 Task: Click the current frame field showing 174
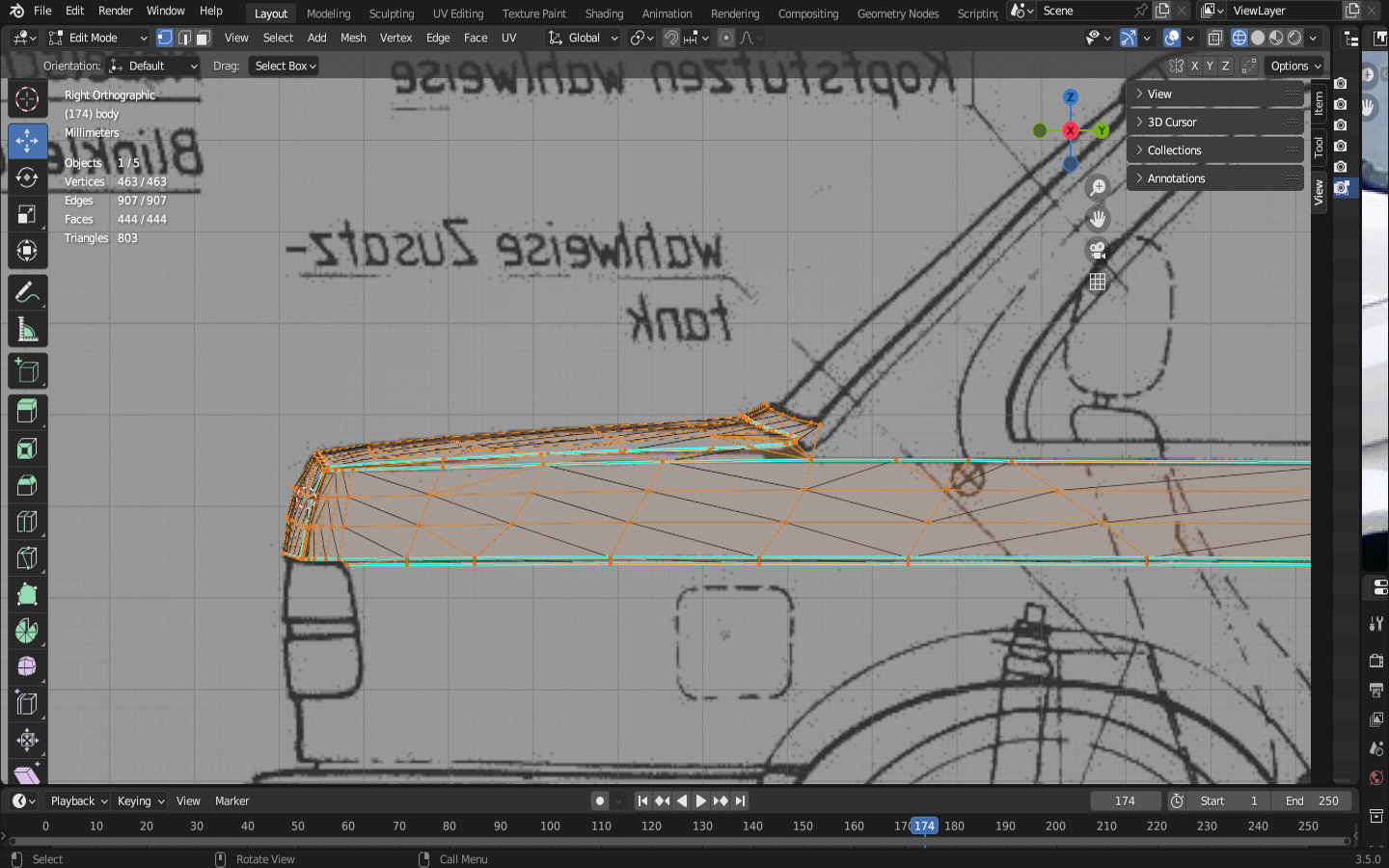point(1125,800)
